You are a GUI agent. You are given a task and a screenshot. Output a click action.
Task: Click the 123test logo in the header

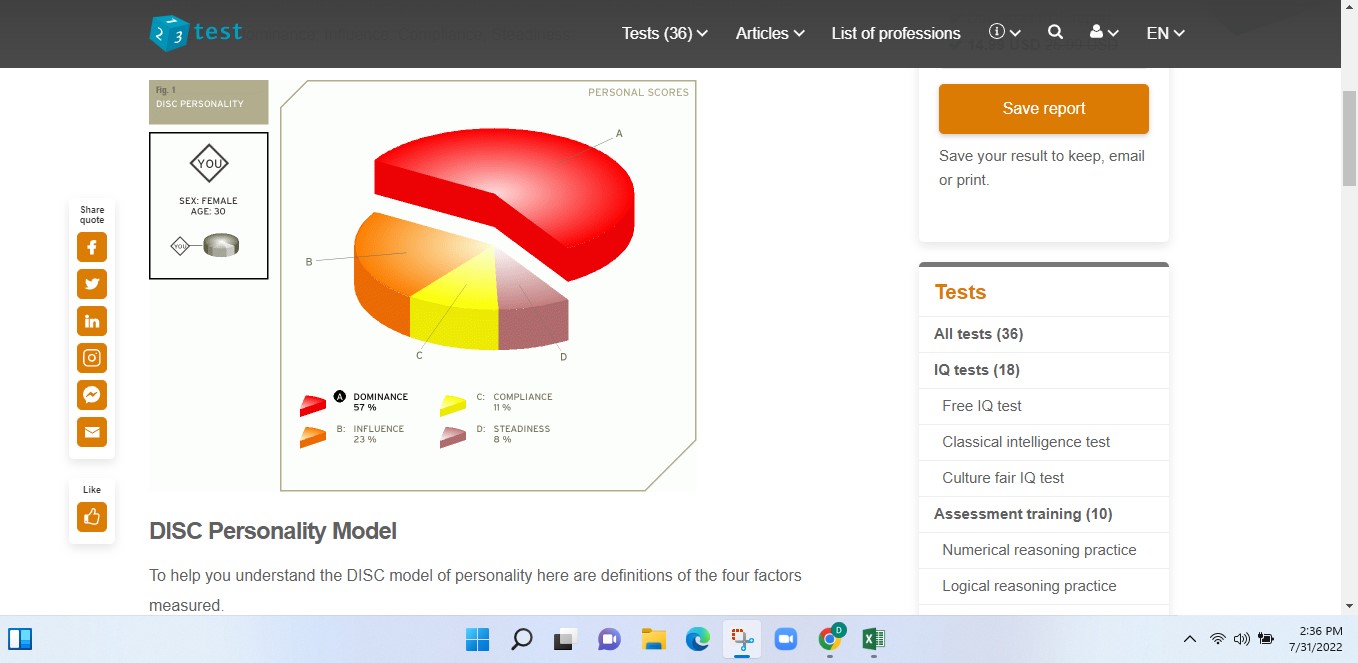point(196,31)
